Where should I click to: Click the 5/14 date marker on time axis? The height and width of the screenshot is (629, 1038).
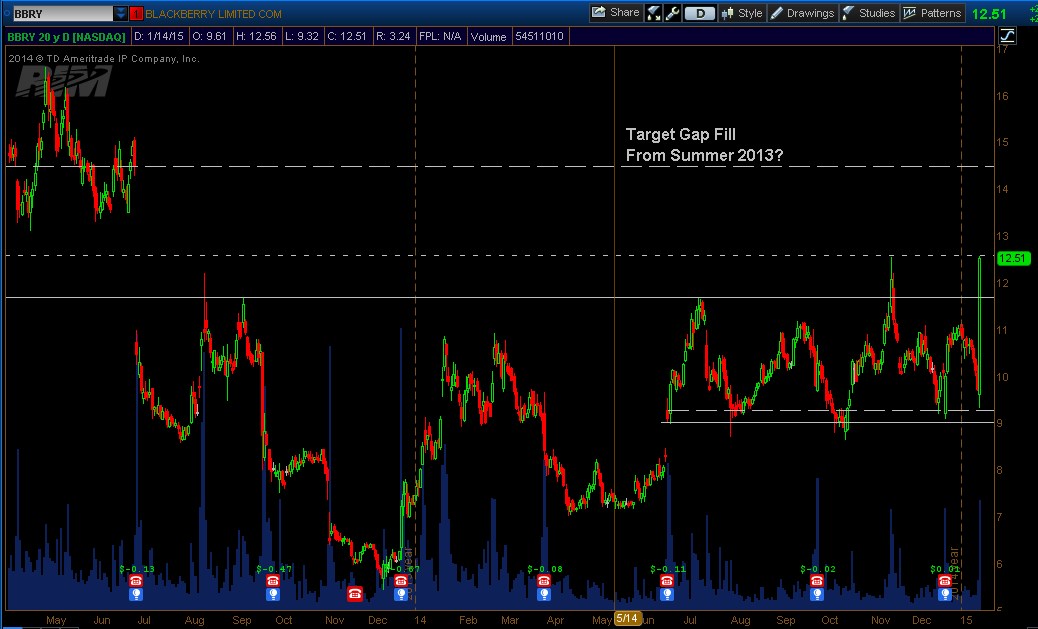626,618
